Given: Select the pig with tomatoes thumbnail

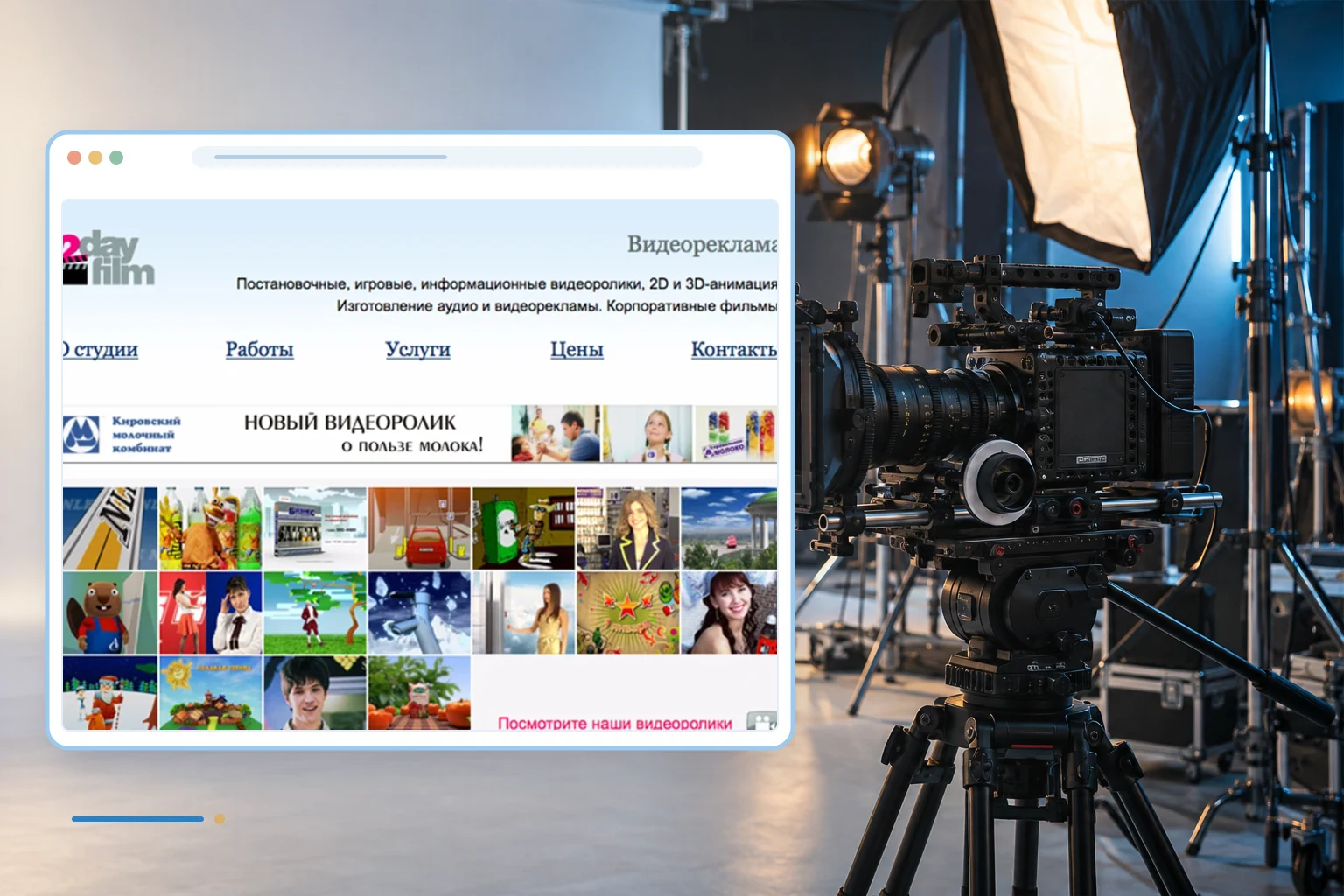Looking at the screenshot, I should coord(419,693).
